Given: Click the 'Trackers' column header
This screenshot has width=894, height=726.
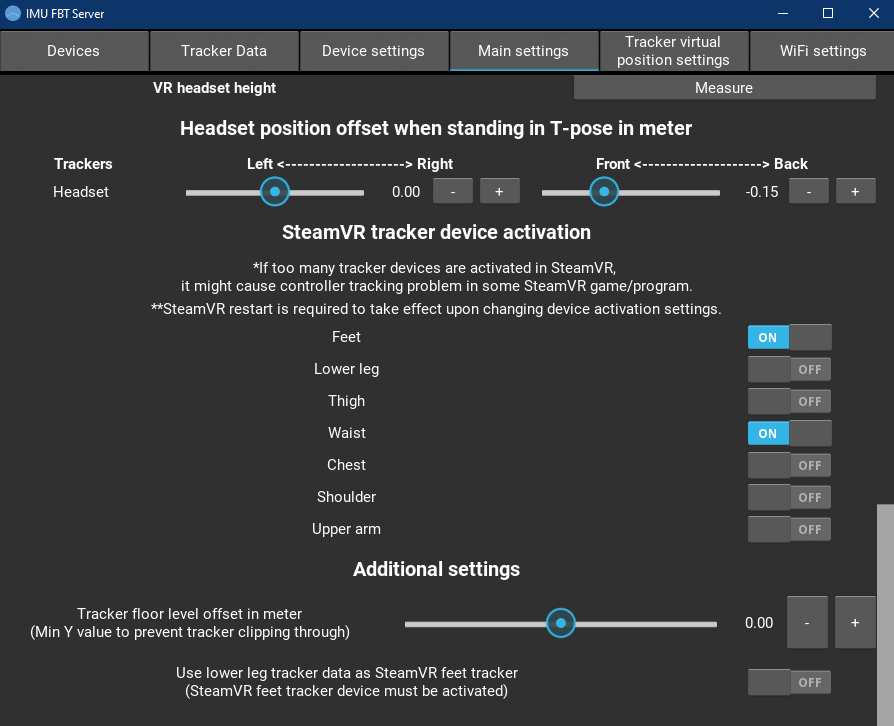Looking at the screenshot, I should [83, 164].
